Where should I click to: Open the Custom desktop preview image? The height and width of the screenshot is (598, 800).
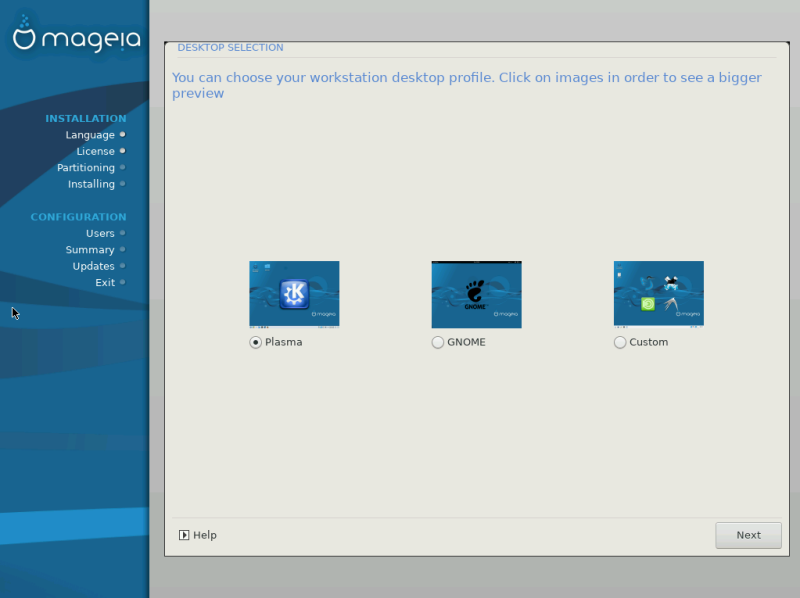point(658,294)
